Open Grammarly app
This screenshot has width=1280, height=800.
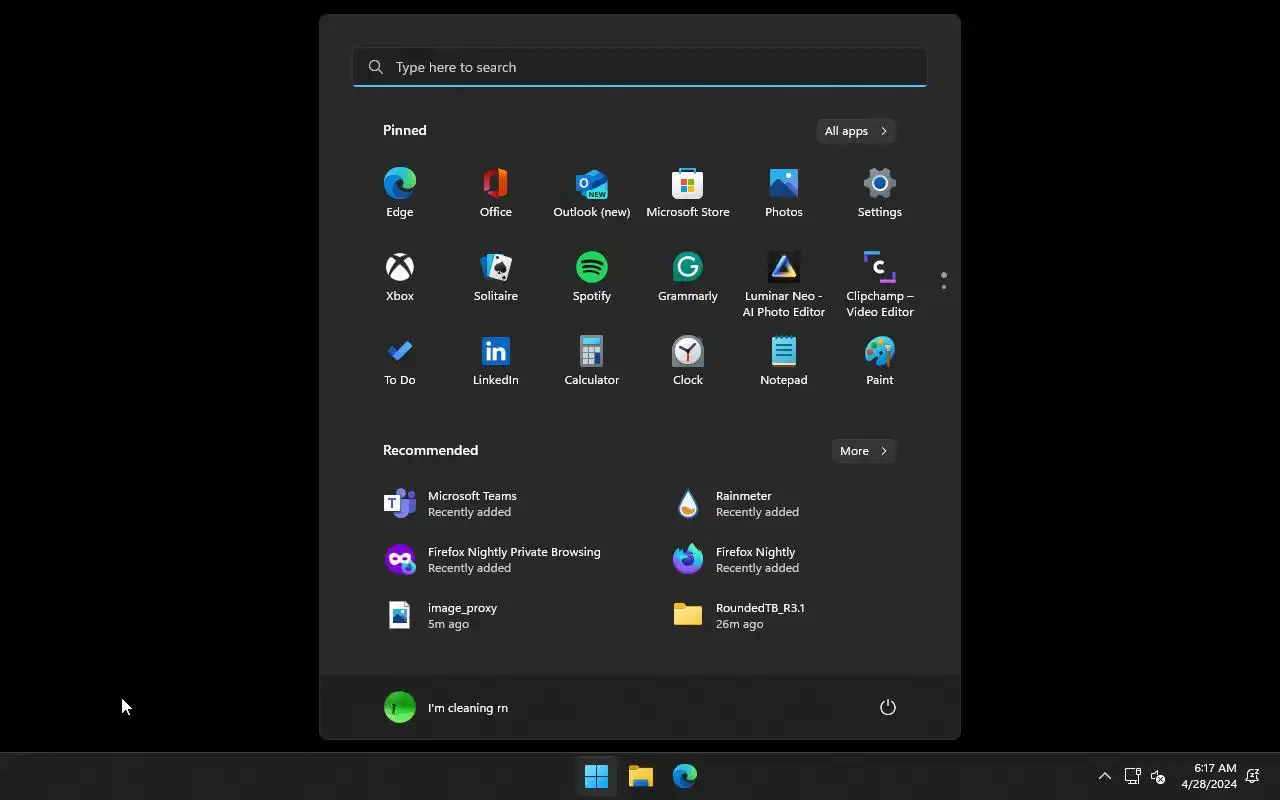pyautogui.click(x=688, y=277)
